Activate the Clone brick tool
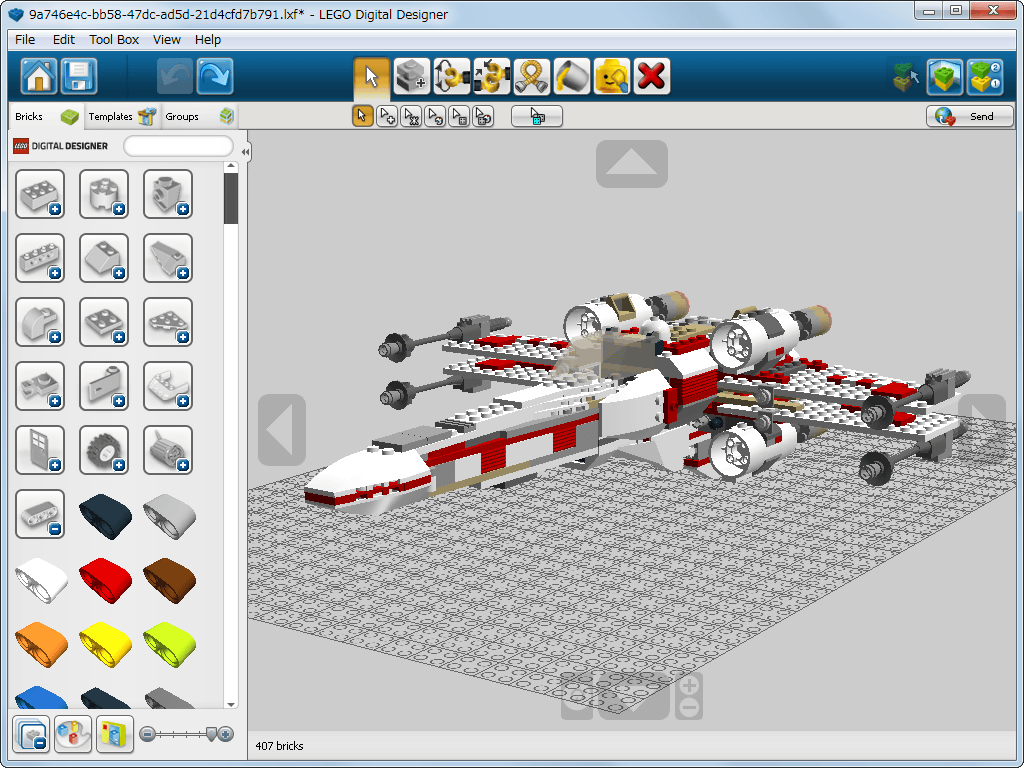Viewport: 1024px width, 768px height. [411, 76]
